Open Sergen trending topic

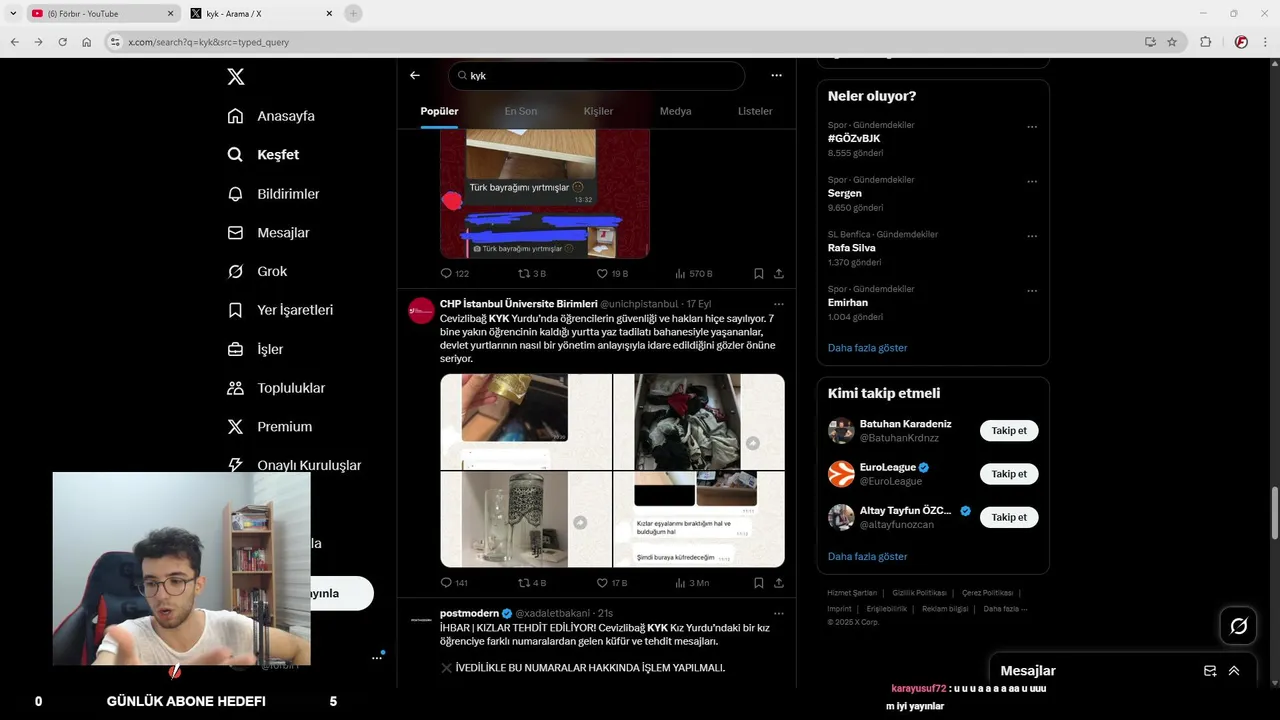845,193
